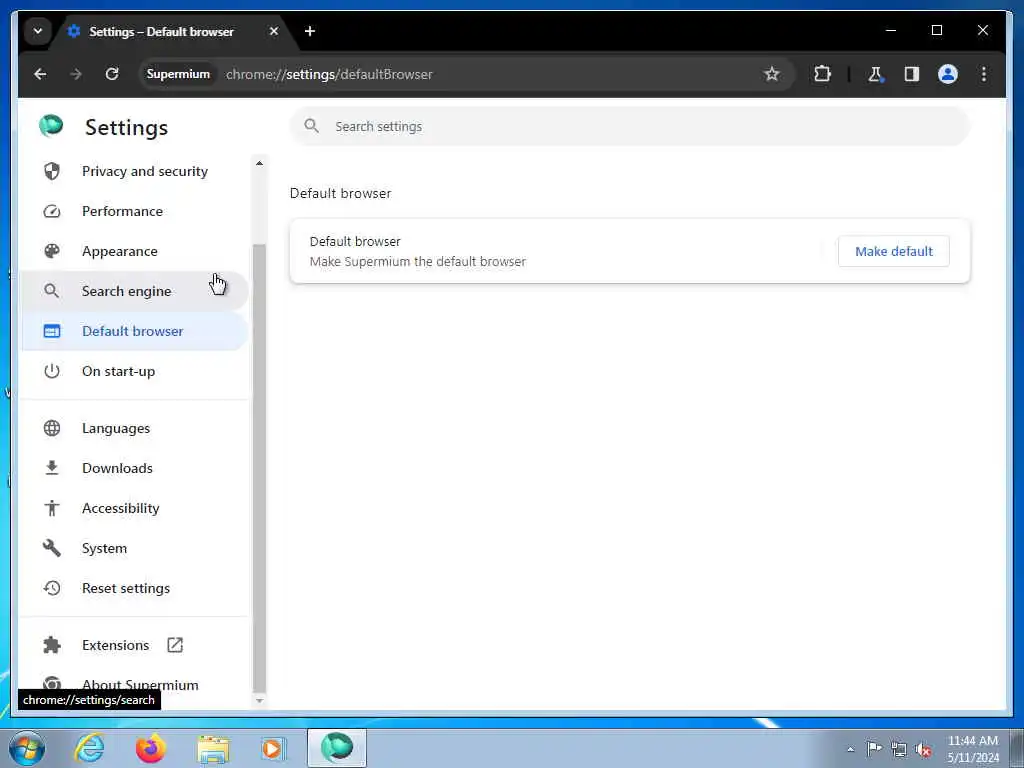The height and width of the screenshot is (768, 1024).
Task: Open On start-up settings
Action: [x=133, y=371]
